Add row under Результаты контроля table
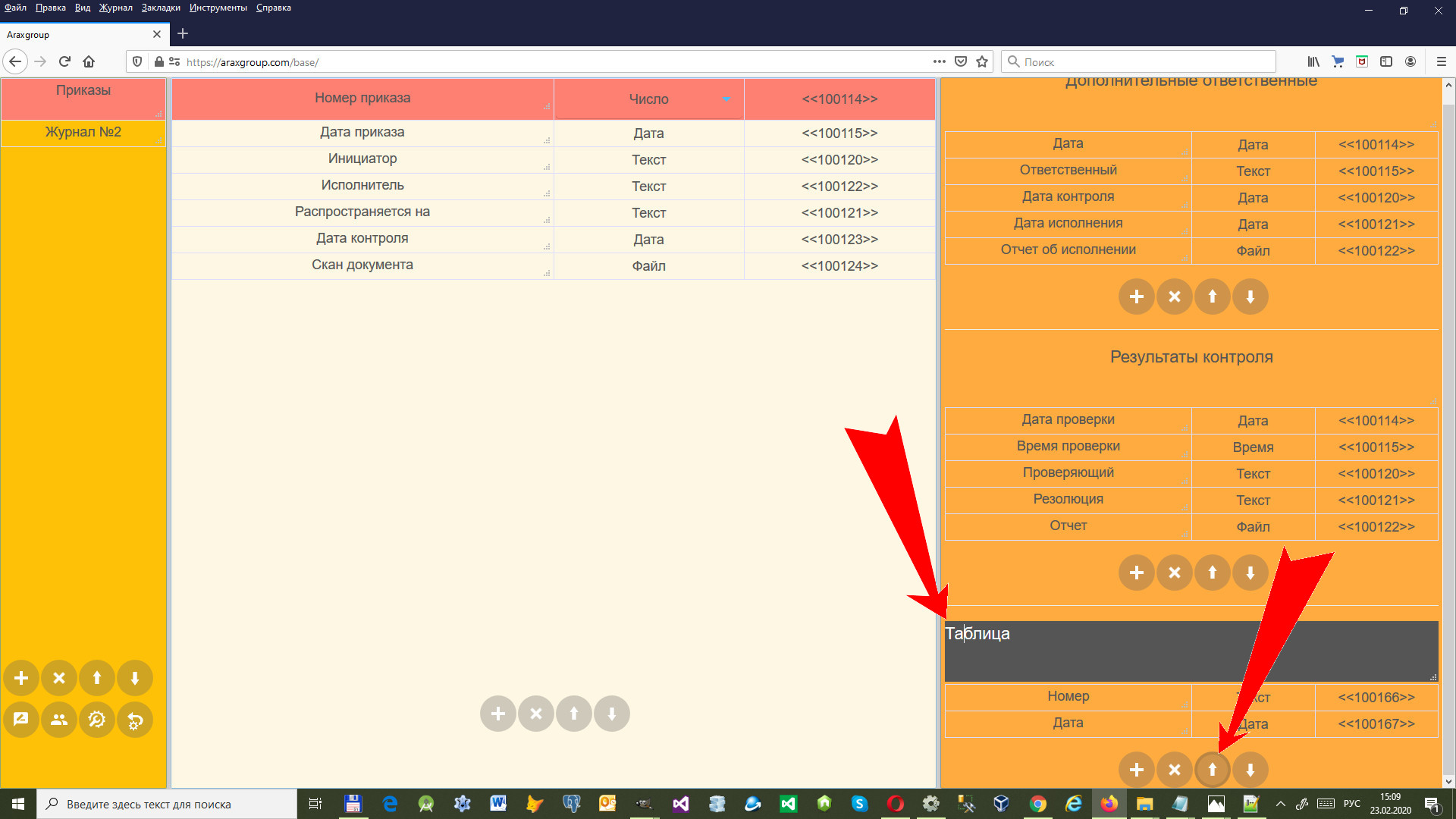The width and height of the screenshot is (1456, 819). [x=1137, y=573]
